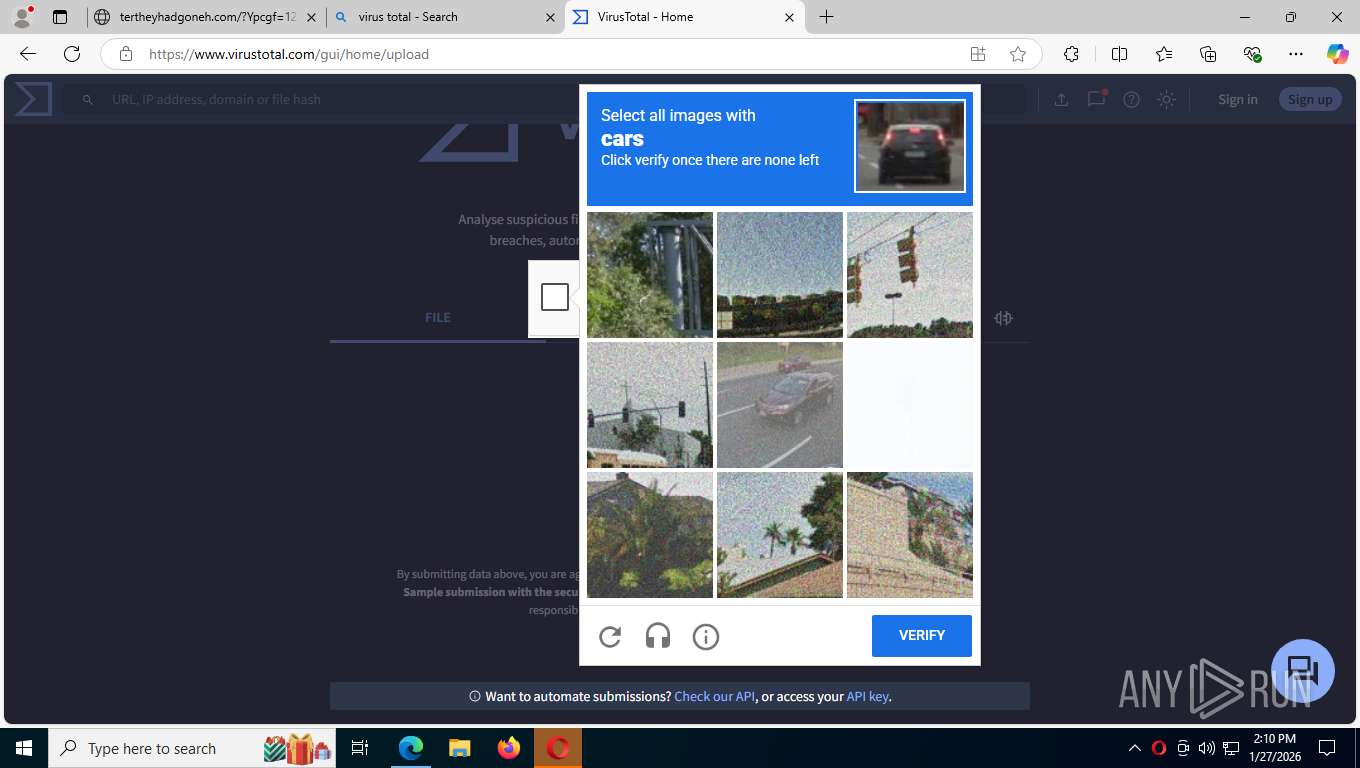Open the Check our API link
Viewport: 1360px width, 768px height.
[715, 696]
